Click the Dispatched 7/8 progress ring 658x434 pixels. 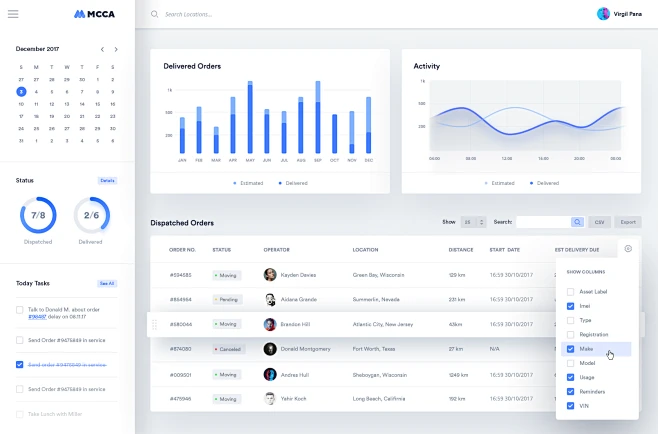click(x=38, y=215)
